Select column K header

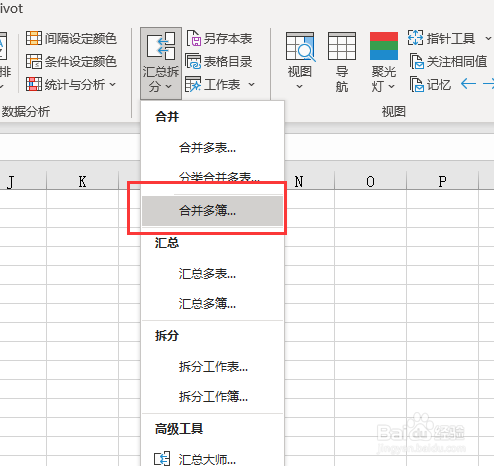pos(82,181)
